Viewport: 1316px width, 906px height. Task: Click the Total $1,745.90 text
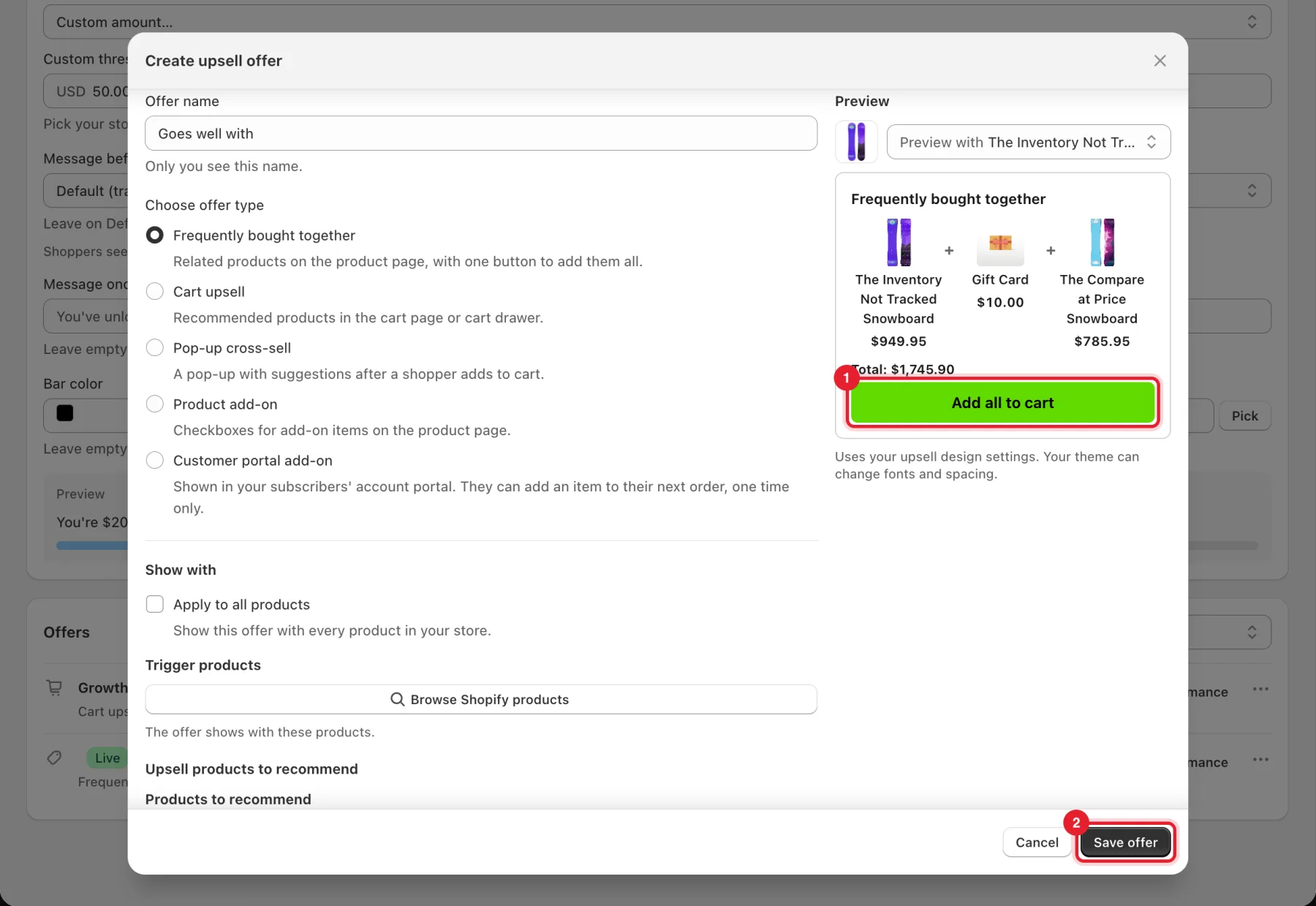point(903,369)
